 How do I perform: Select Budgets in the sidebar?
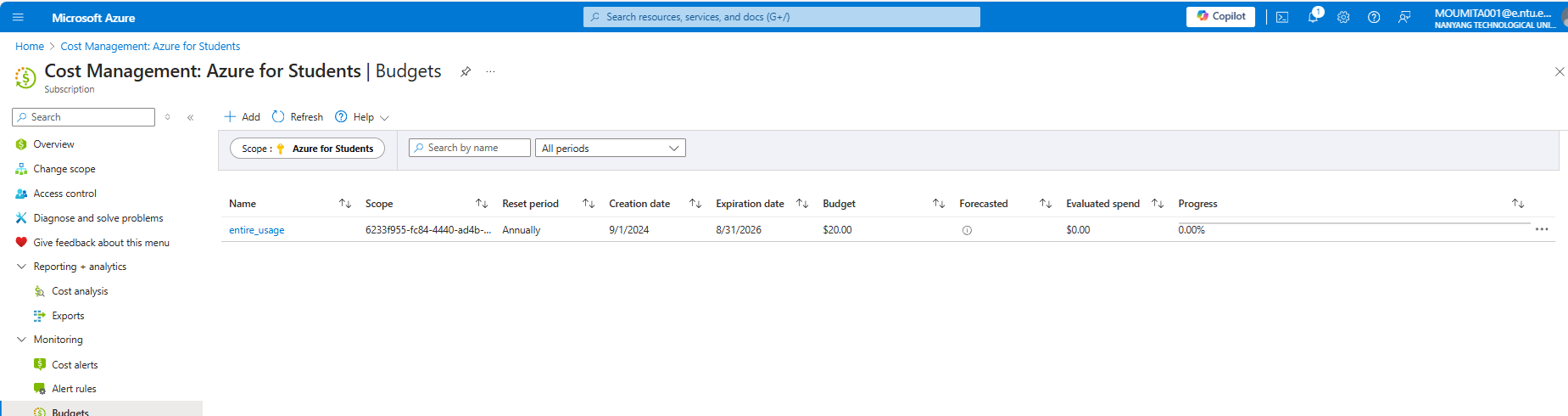[x=70, y=413]
